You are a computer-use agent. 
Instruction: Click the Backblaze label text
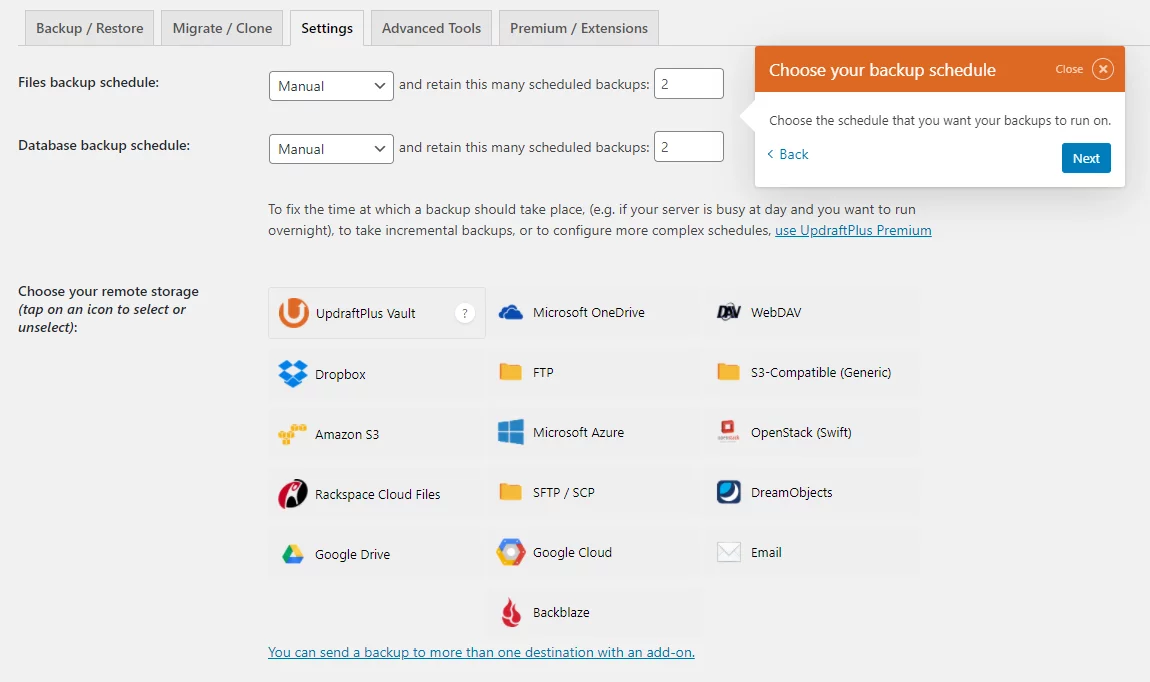click(x=561, y=612)
